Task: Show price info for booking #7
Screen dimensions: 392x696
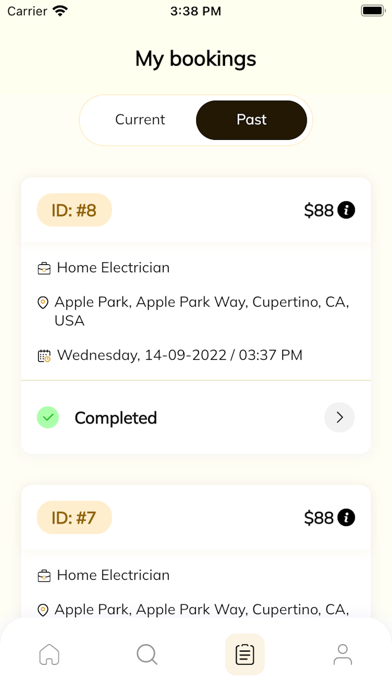Action: click(346, 518)
